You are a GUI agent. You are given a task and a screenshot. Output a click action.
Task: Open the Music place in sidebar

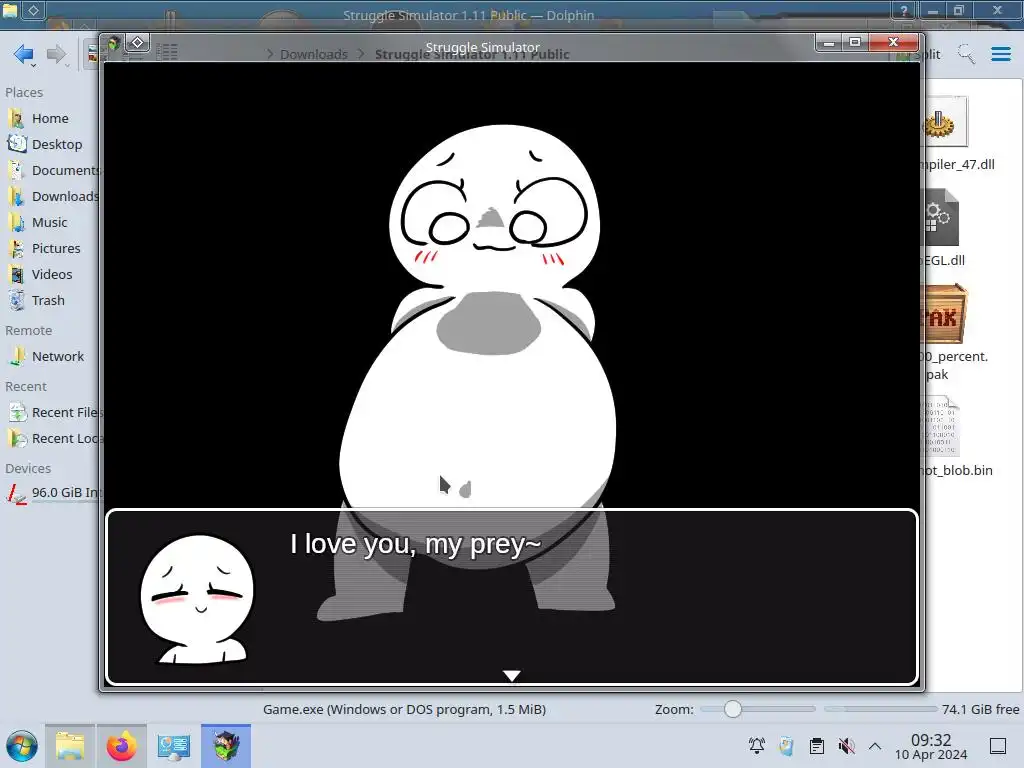point(49,223)
